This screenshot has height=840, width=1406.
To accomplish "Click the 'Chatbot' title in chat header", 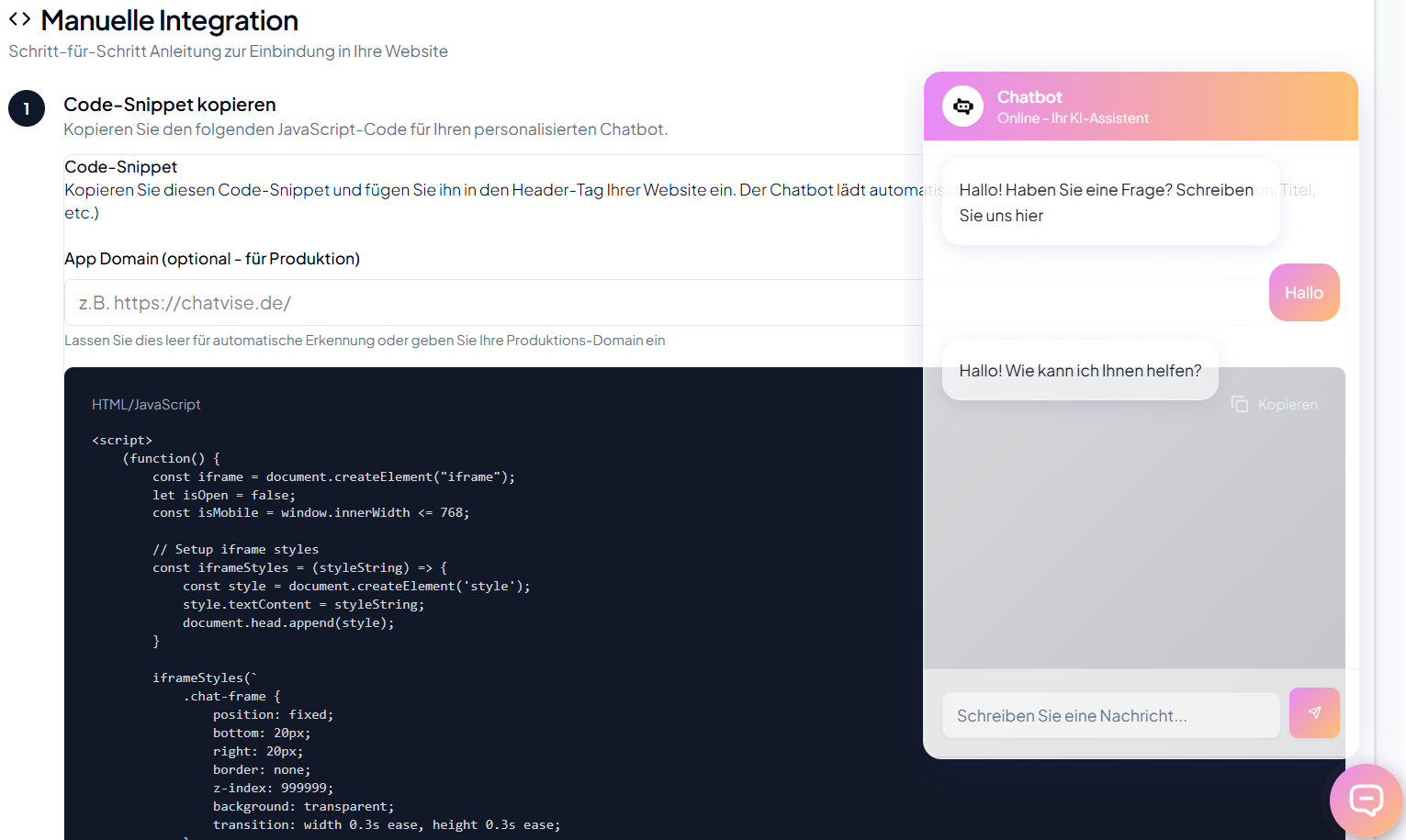I will point(1029,97).
